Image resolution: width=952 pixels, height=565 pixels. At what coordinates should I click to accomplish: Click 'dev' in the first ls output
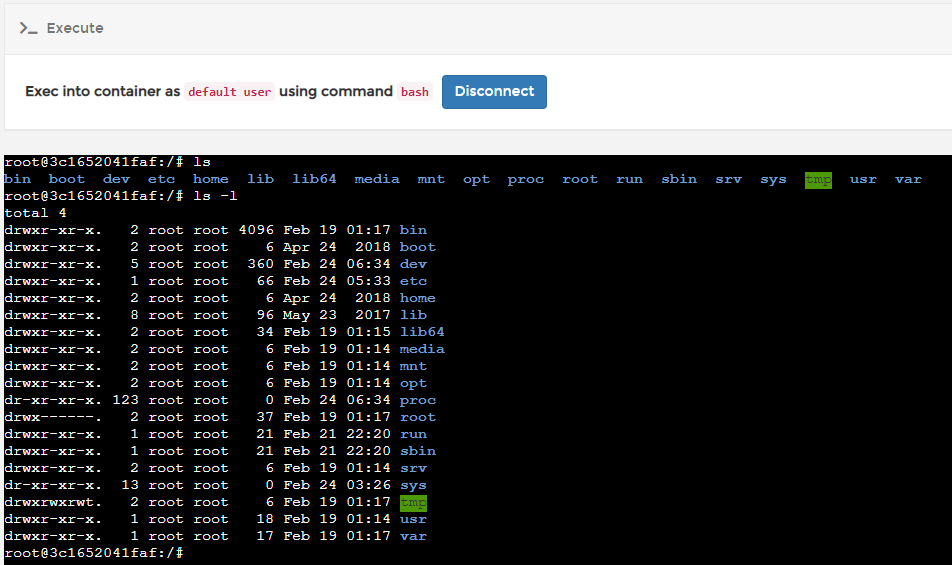click(117, 179)
